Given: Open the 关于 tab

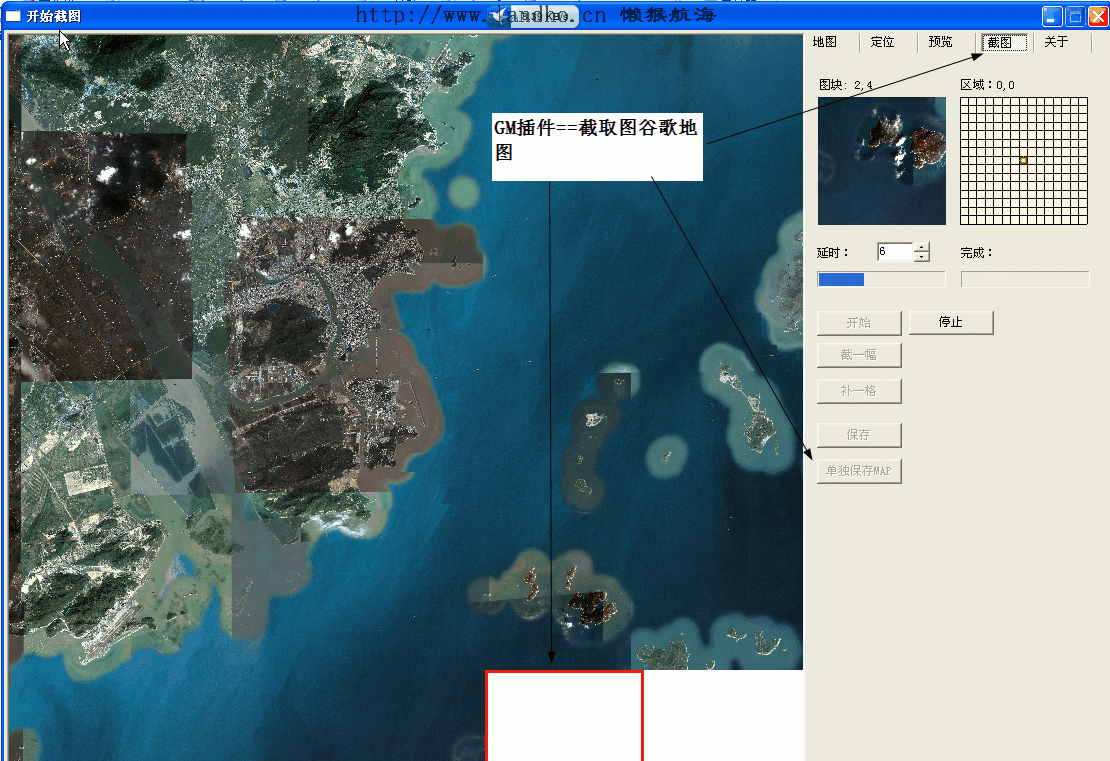Looking at the screenshot, I should coord(1056,42).
